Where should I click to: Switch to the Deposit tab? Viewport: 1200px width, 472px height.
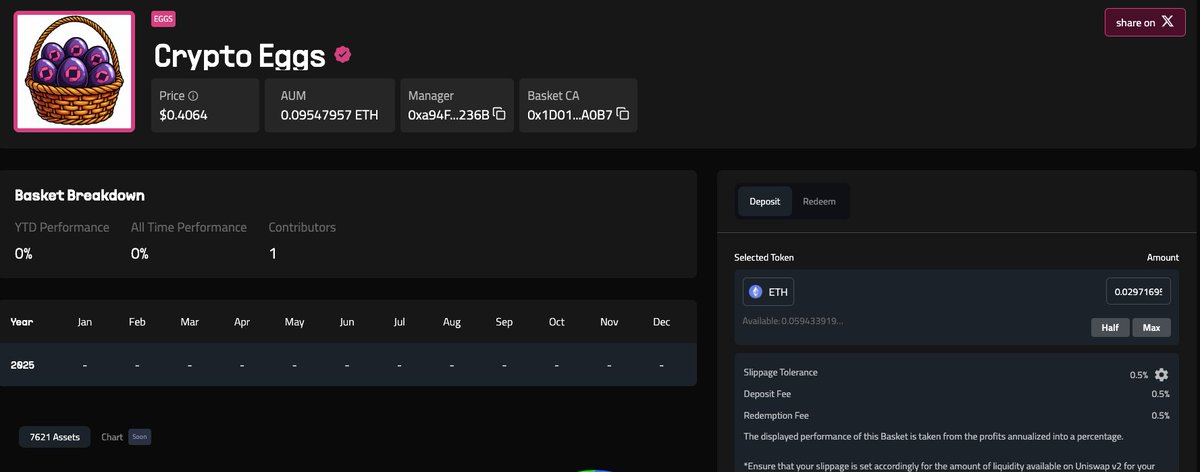click(765, 201)
